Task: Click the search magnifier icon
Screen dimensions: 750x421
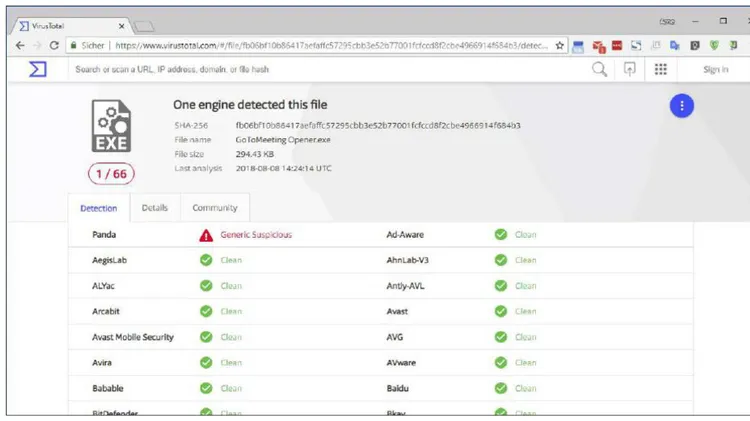Action: [599, 69]
